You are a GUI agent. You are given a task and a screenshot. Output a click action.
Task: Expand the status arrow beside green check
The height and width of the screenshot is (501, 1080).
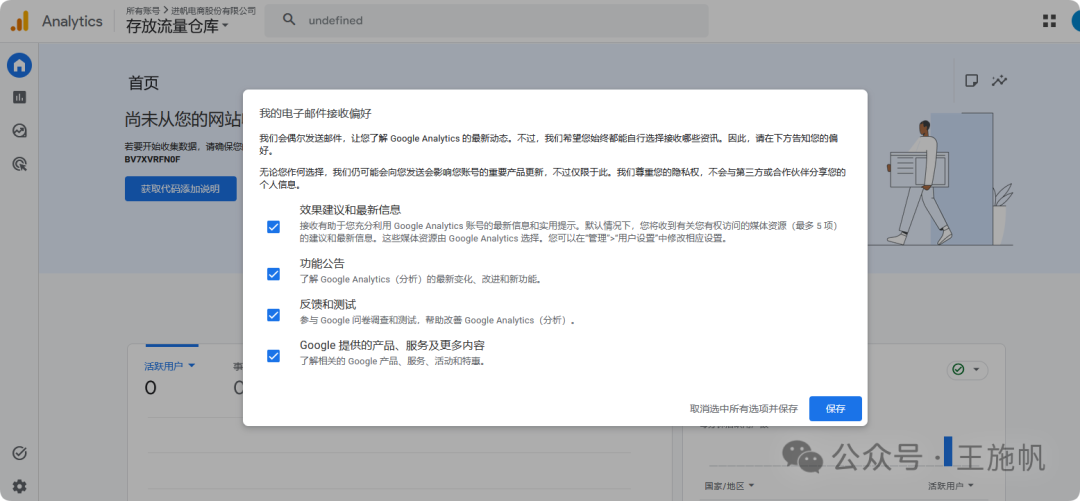[x=976, y=370]
